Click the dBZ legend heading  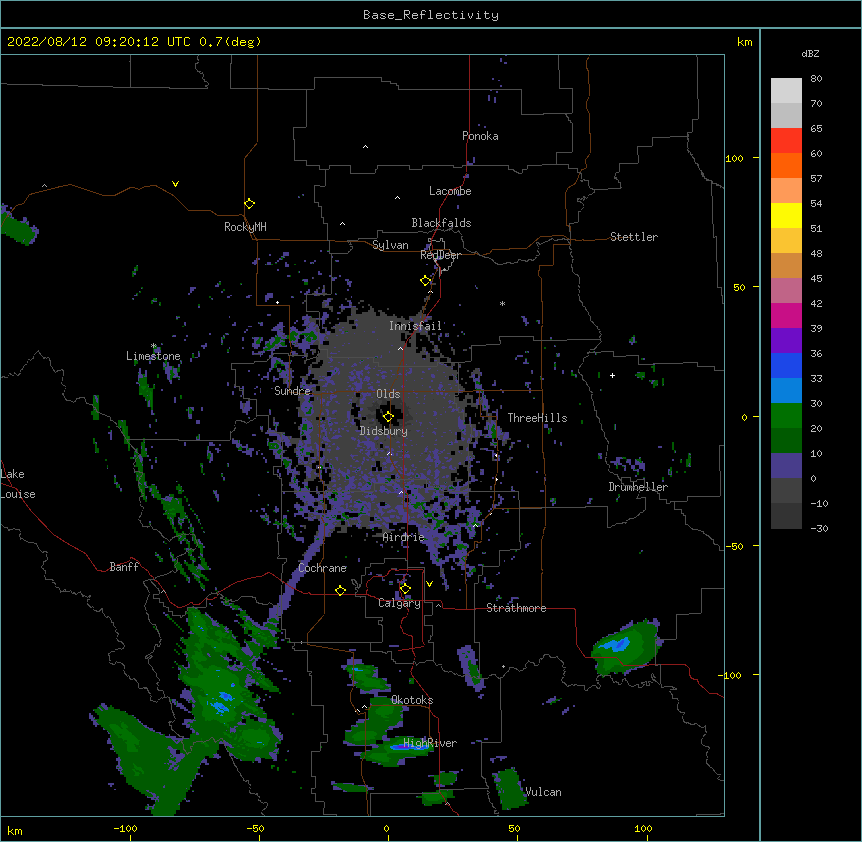810,54
